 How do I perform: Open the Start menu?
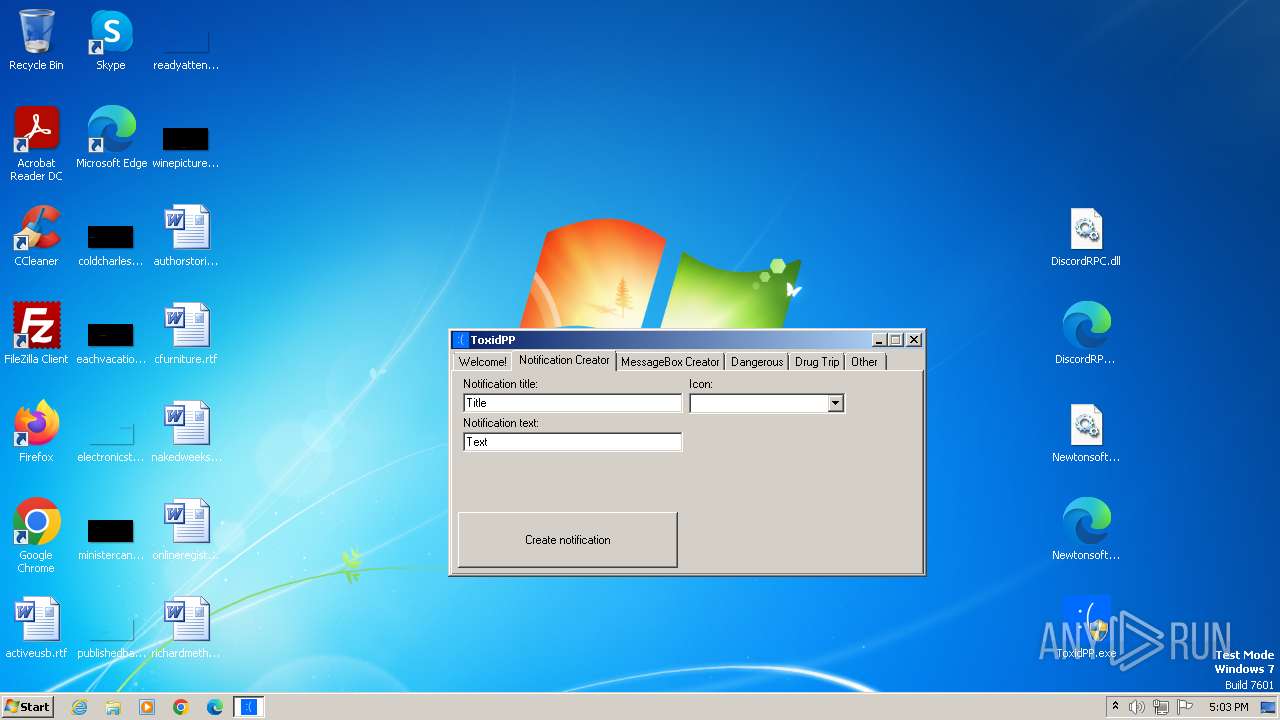[28, 707]
